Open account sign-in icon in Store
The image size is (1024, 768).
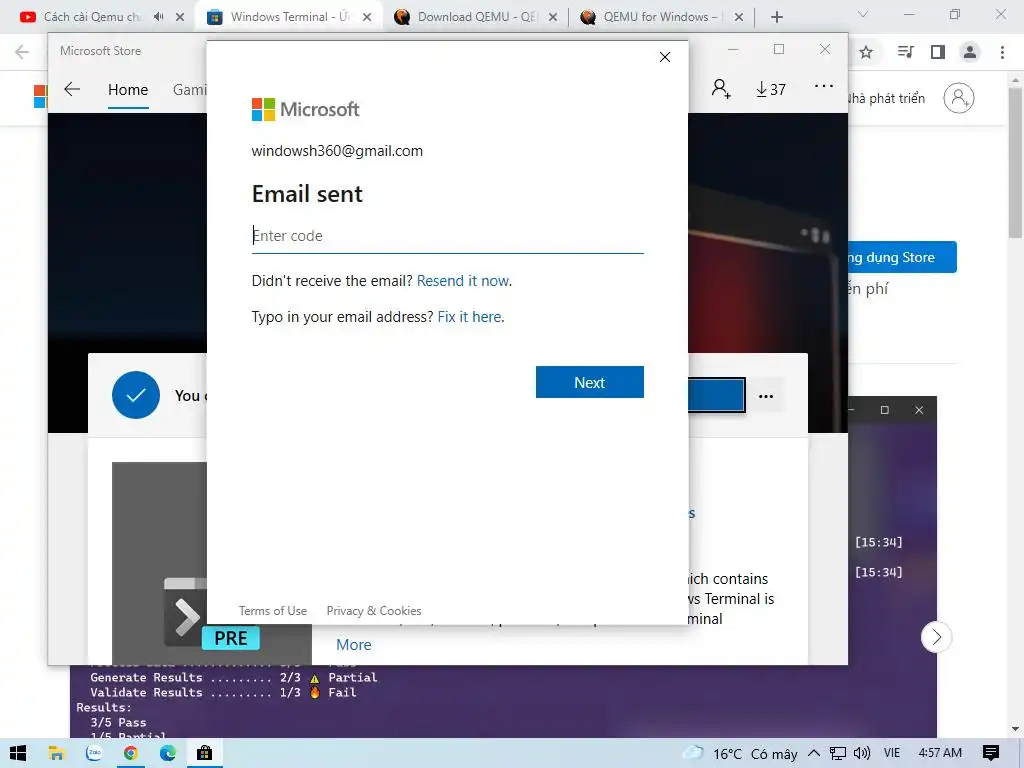pyautogui.click(x=721, y=89)
